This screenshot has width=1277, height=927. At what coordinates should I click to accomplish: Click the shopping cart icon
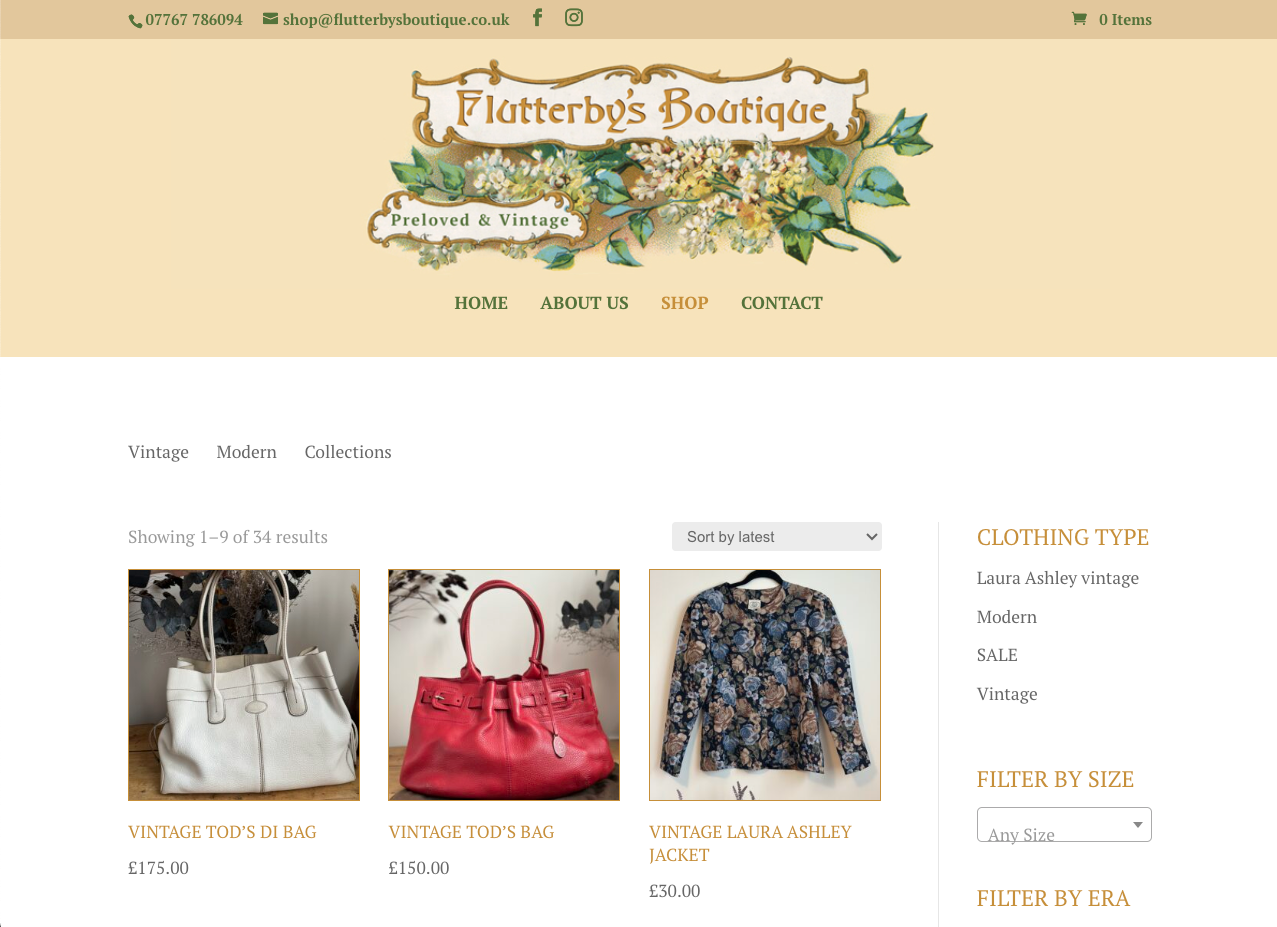(1079, 19)
